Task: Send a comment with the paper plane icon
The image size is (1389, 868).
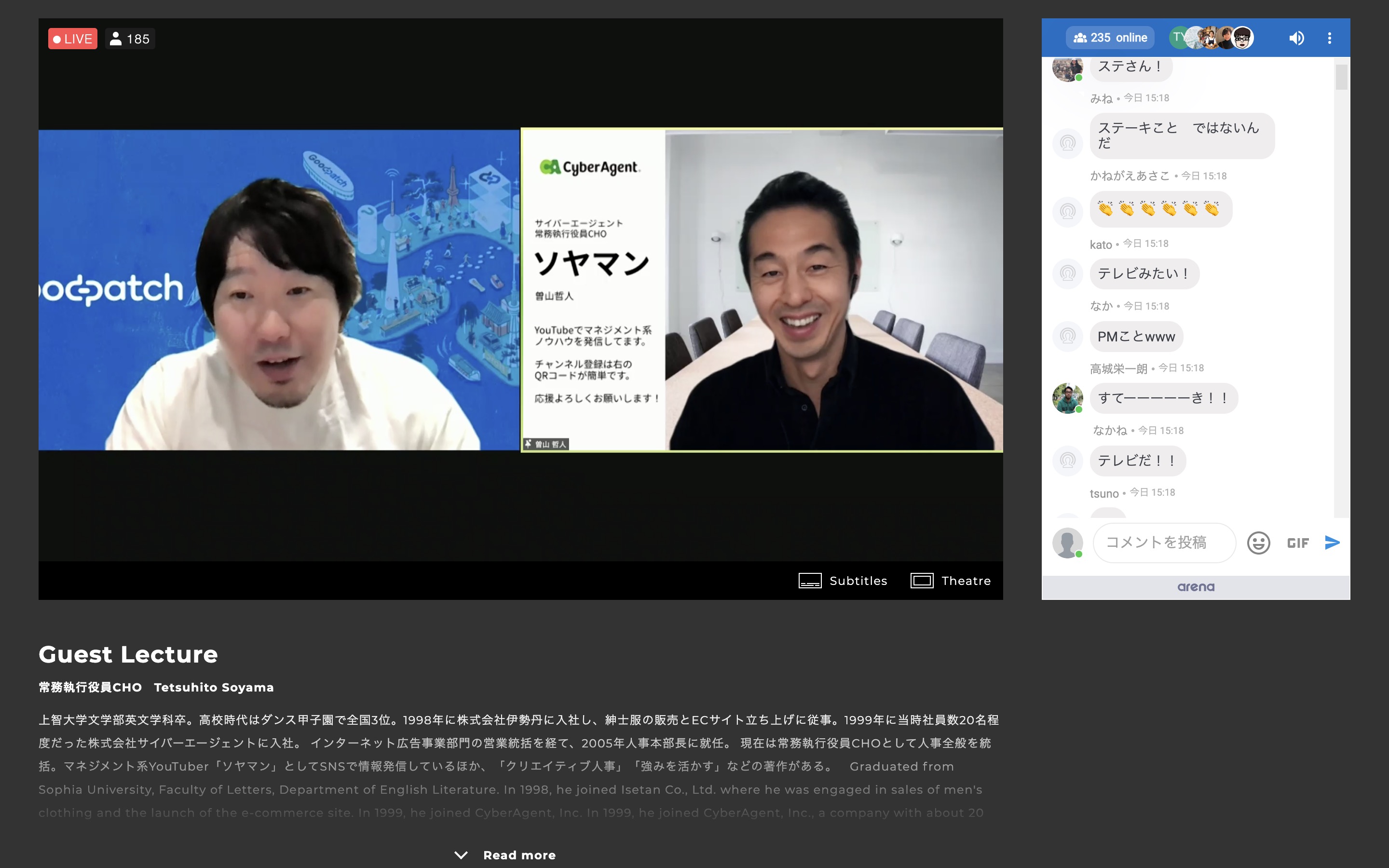Action: [1333, 542]
